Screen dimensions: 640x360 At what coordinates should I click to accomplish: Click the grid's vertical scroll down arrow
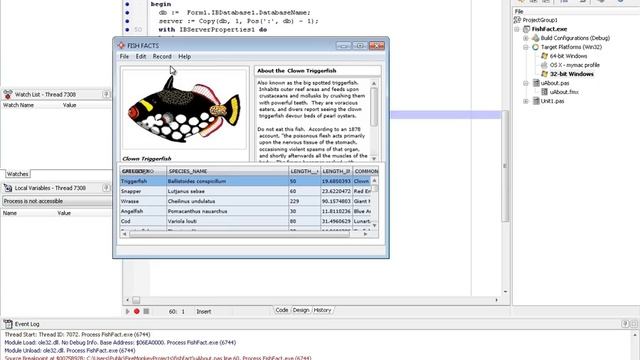pos(374,225)
